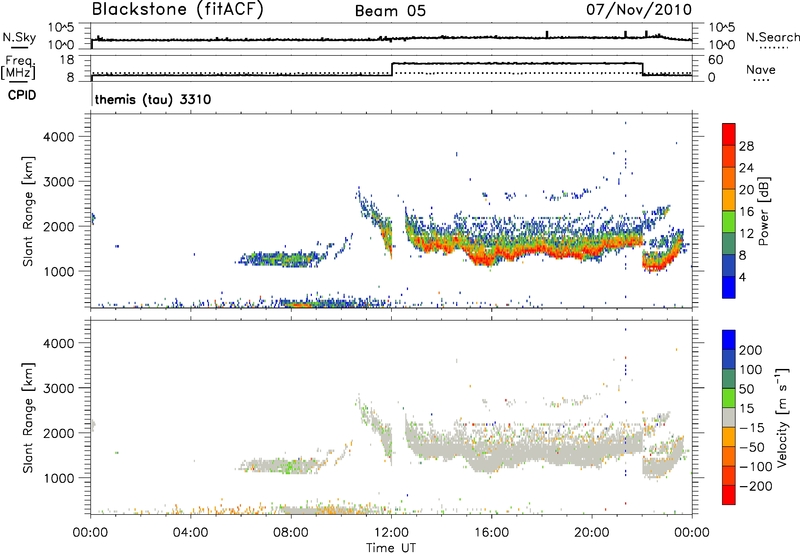Viewport: 800px width, 554px height.
Task: Click the frequency step-up at 12:00
Action: [391, 69]
